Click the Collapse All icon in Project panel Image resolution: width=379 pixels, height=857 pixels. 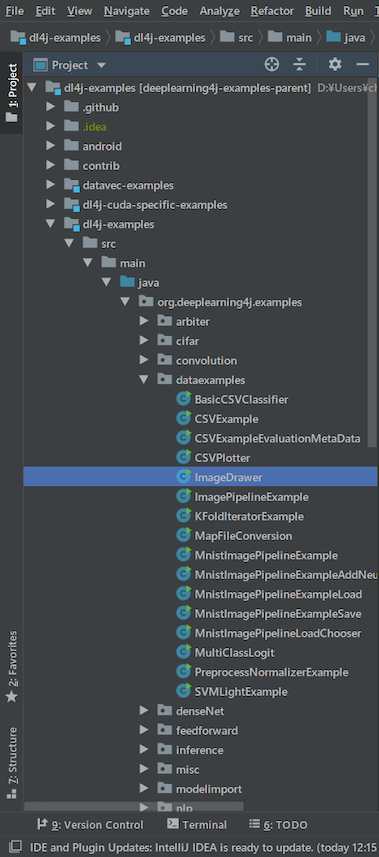(299, 64)
